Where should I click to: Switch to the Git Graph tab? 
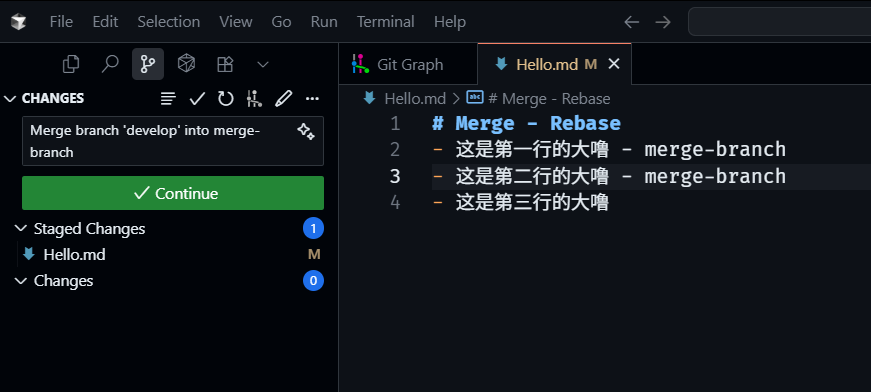[x=408, y=64]
